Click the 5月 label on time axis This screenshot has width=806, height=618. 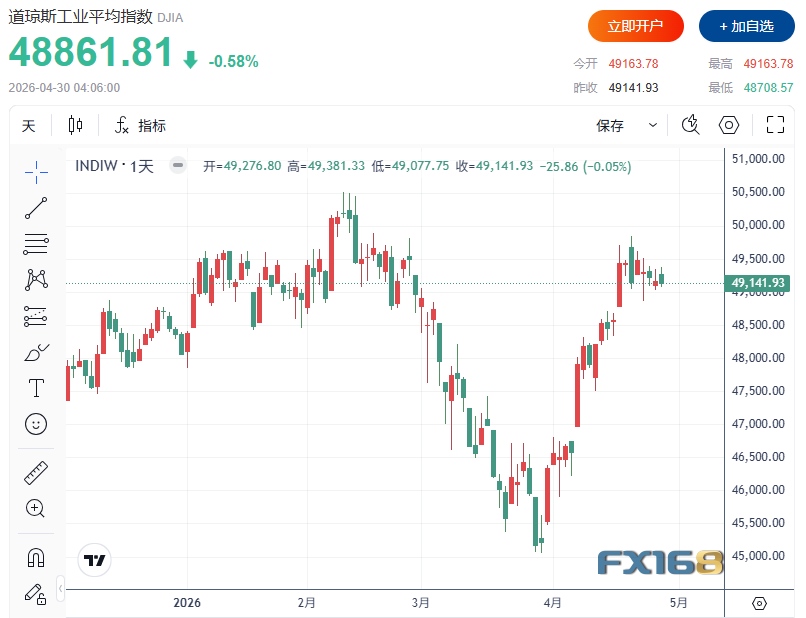(679, 603)
